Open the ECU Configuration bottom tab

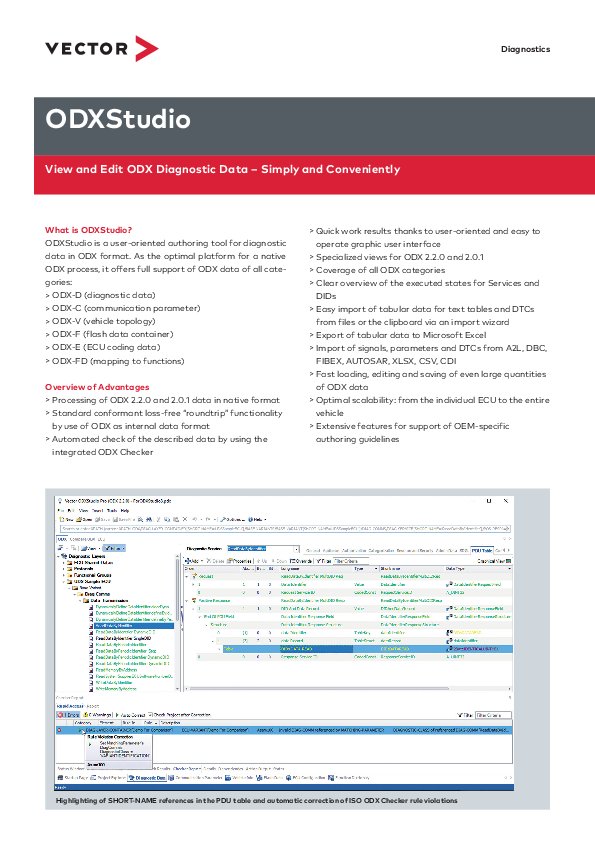pyautogui.click(x=306, y=778)
